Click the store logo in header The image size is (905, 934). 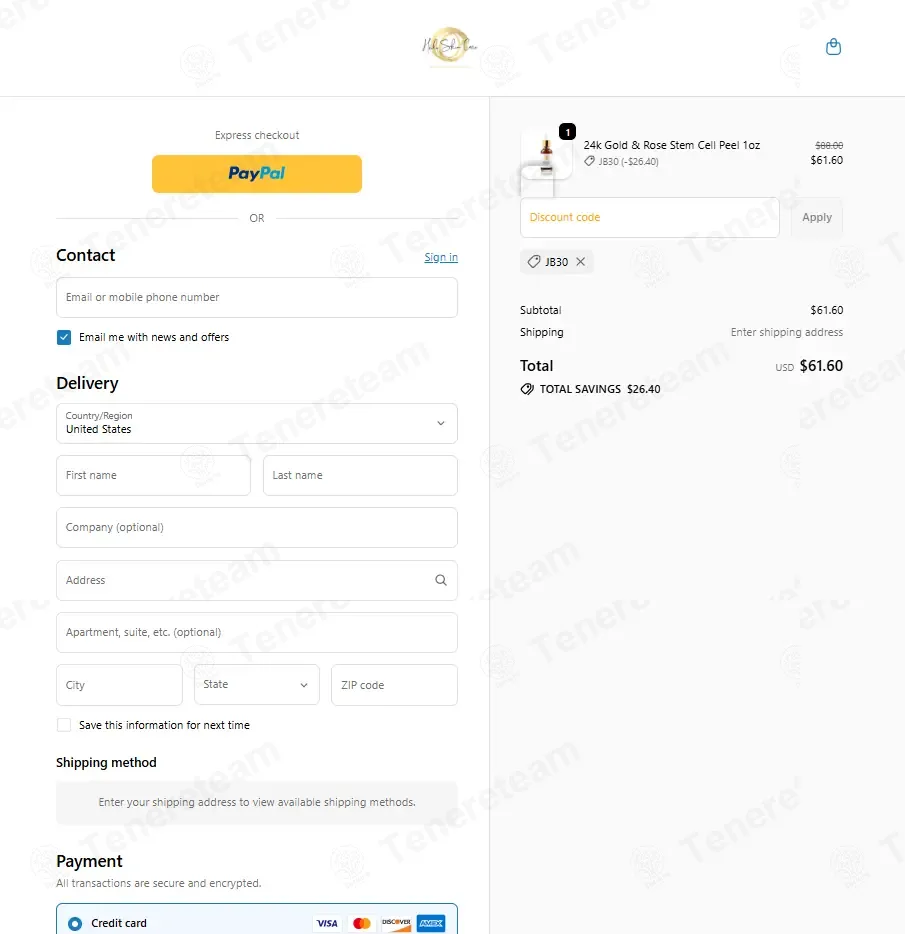450,45
